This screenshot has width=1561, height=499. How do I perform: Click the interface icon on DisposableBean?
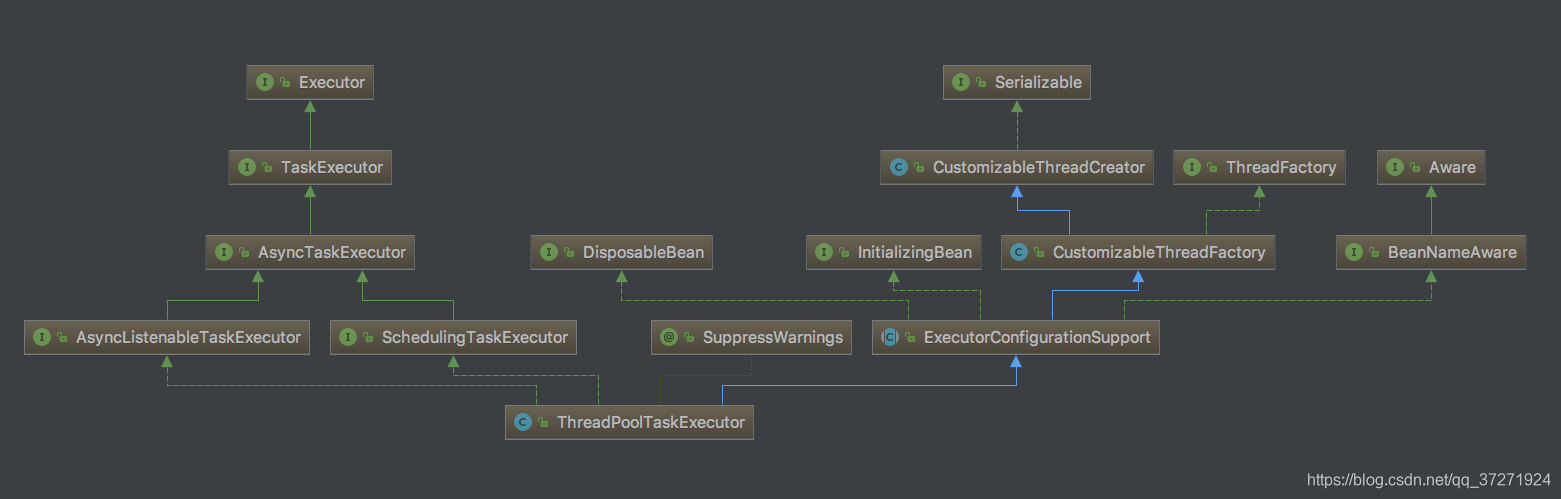(549, 252)
